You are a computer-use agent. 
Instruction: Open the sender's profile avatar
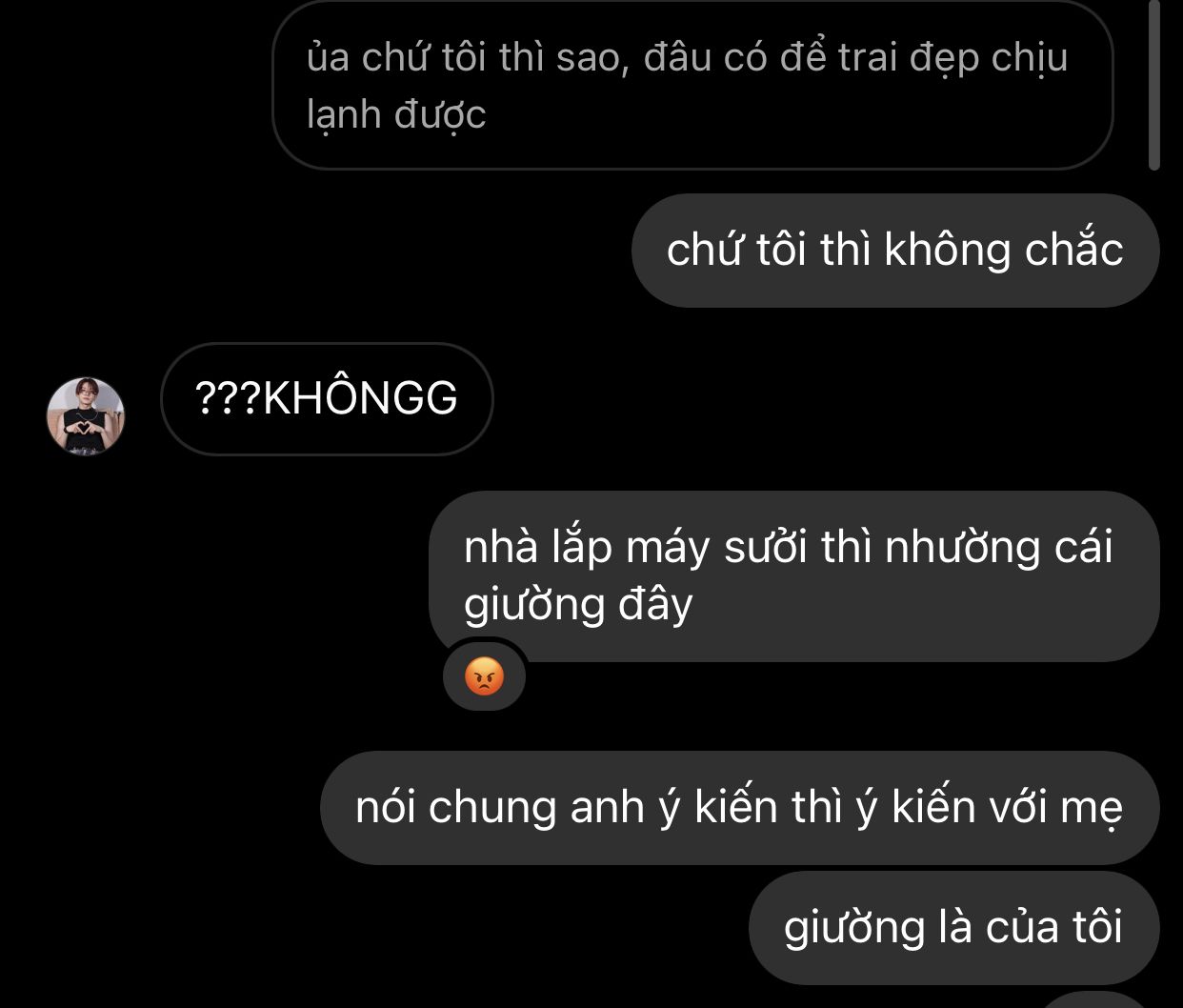86,415
